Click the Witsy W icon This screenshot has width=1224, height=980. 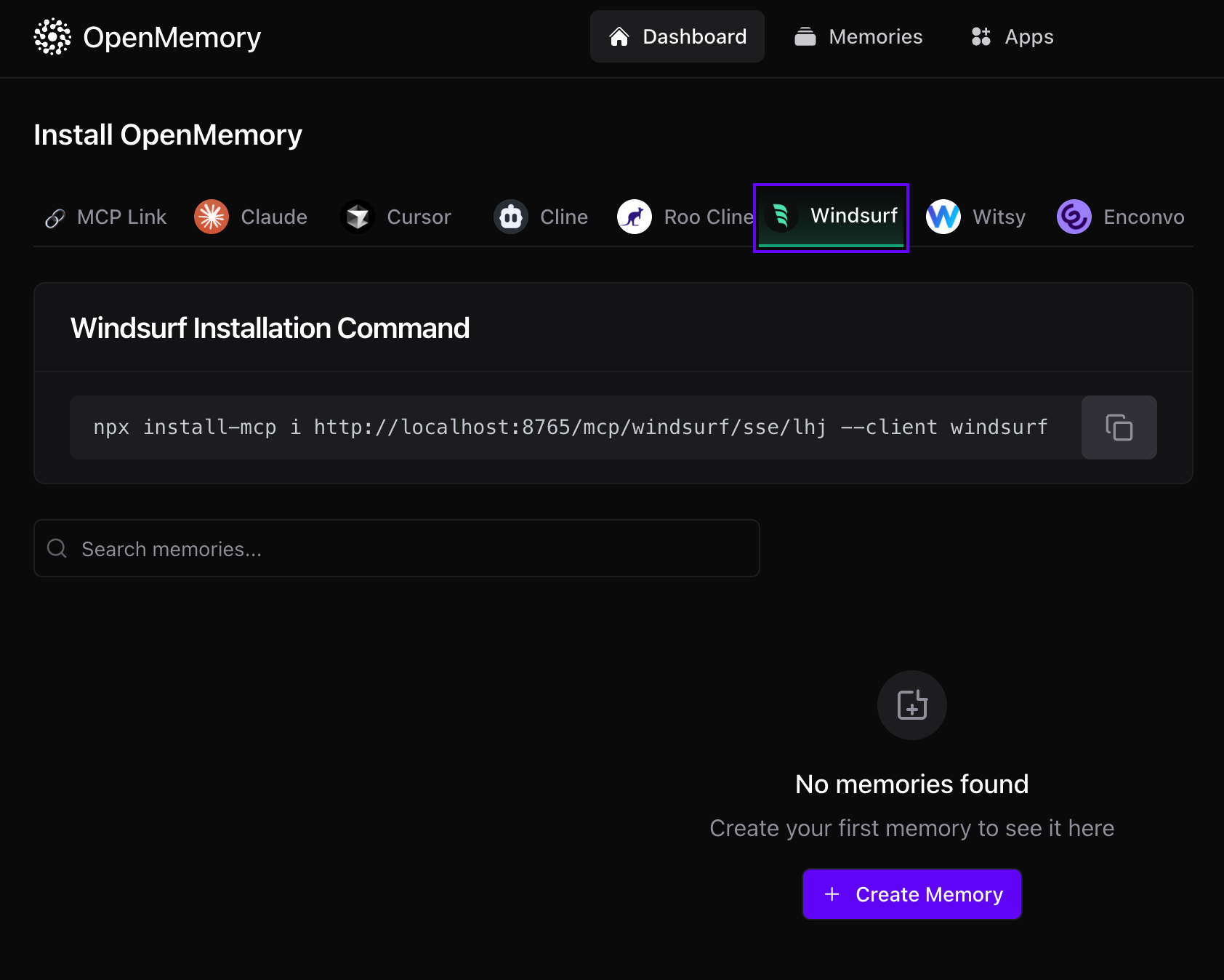pos(943,217)
